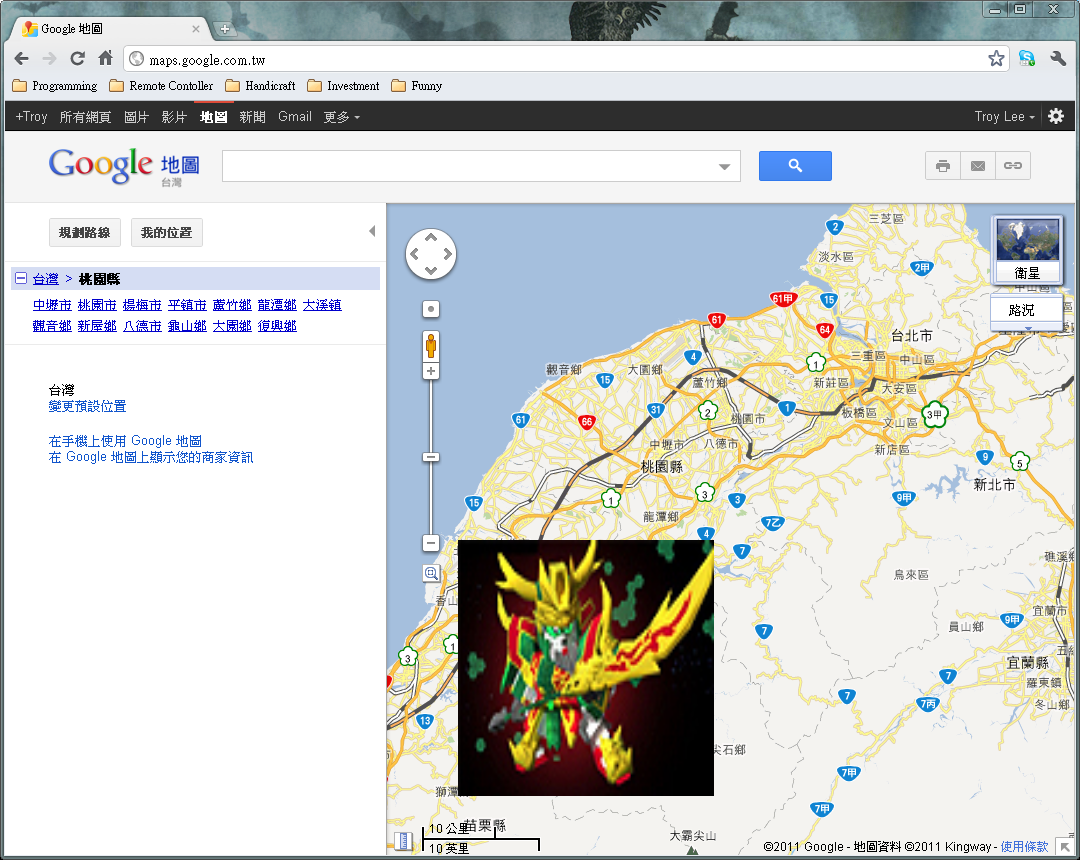
Task: Close the Google 地圖 tab
Action: coord(196,29)
